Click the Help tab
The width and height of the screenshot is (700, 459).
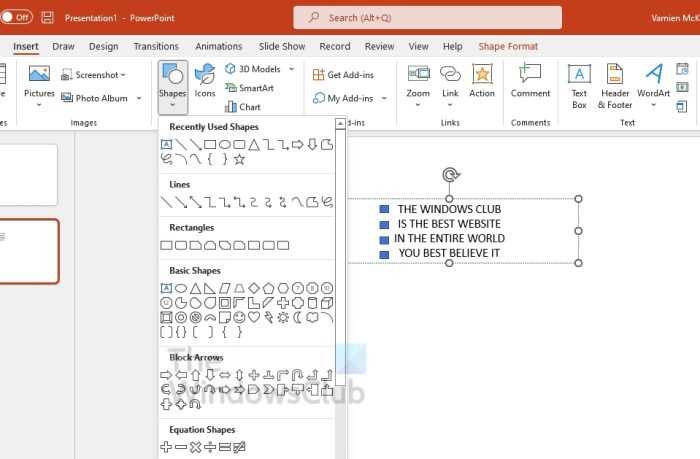click(x=452, y=46)
